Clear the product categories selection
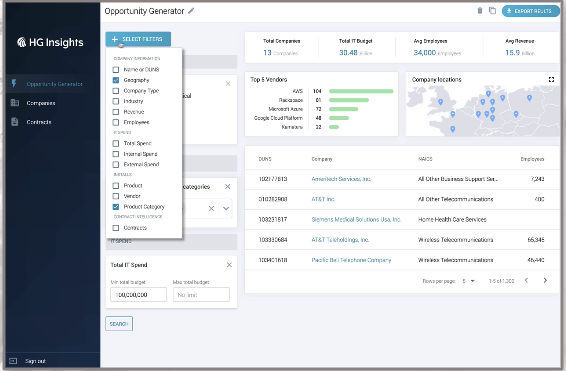Image resolution: width=566 pixels, height=371 pixels. coord(212,208)
